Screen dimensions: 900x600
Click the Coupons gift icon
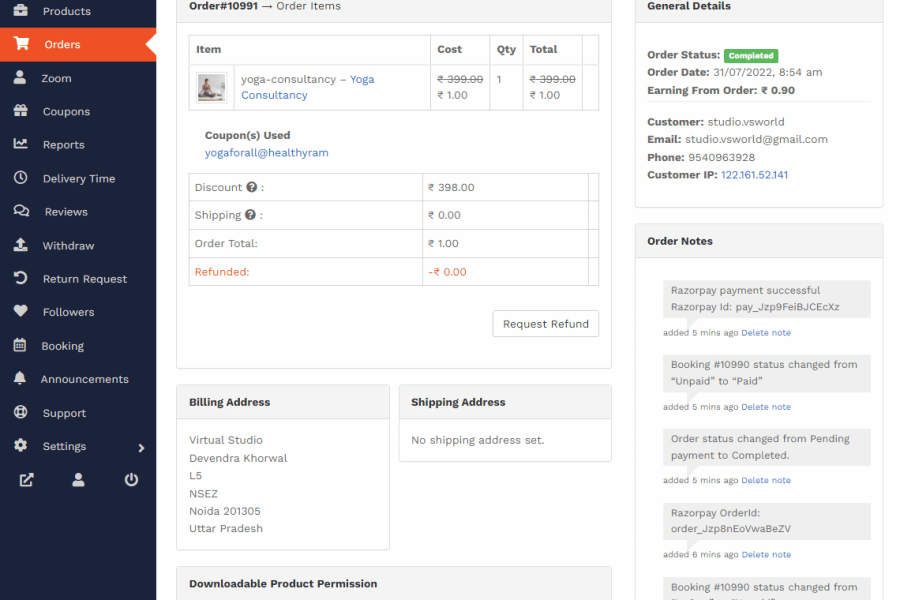21,111
